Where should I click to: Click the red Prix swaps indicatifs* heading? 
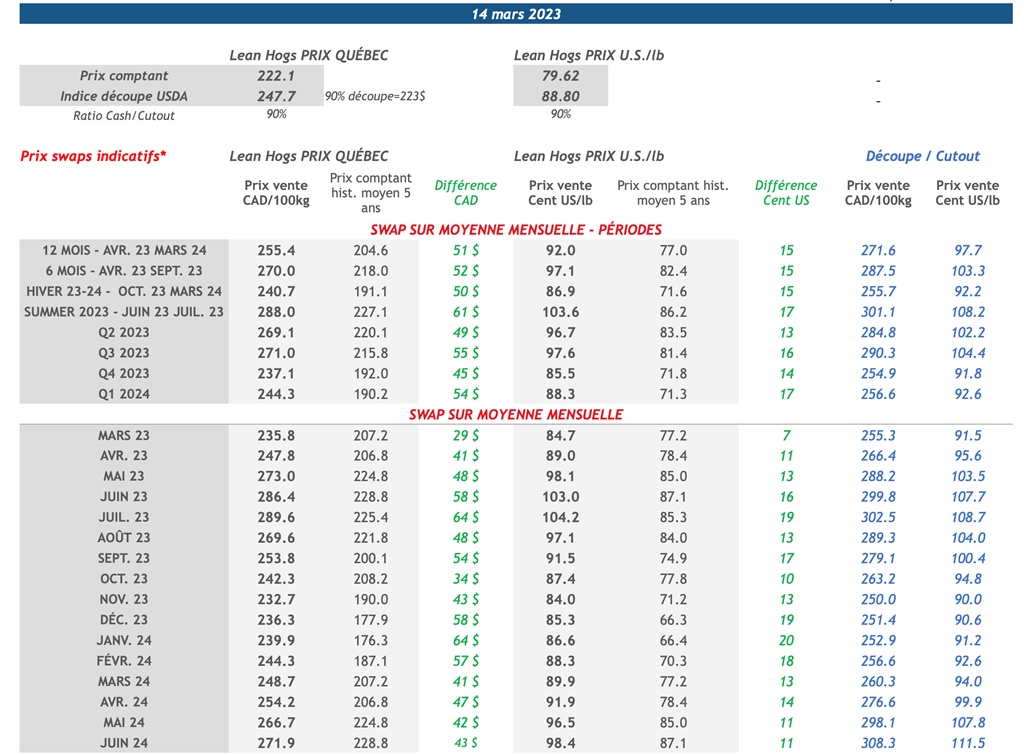coord(94,156)
